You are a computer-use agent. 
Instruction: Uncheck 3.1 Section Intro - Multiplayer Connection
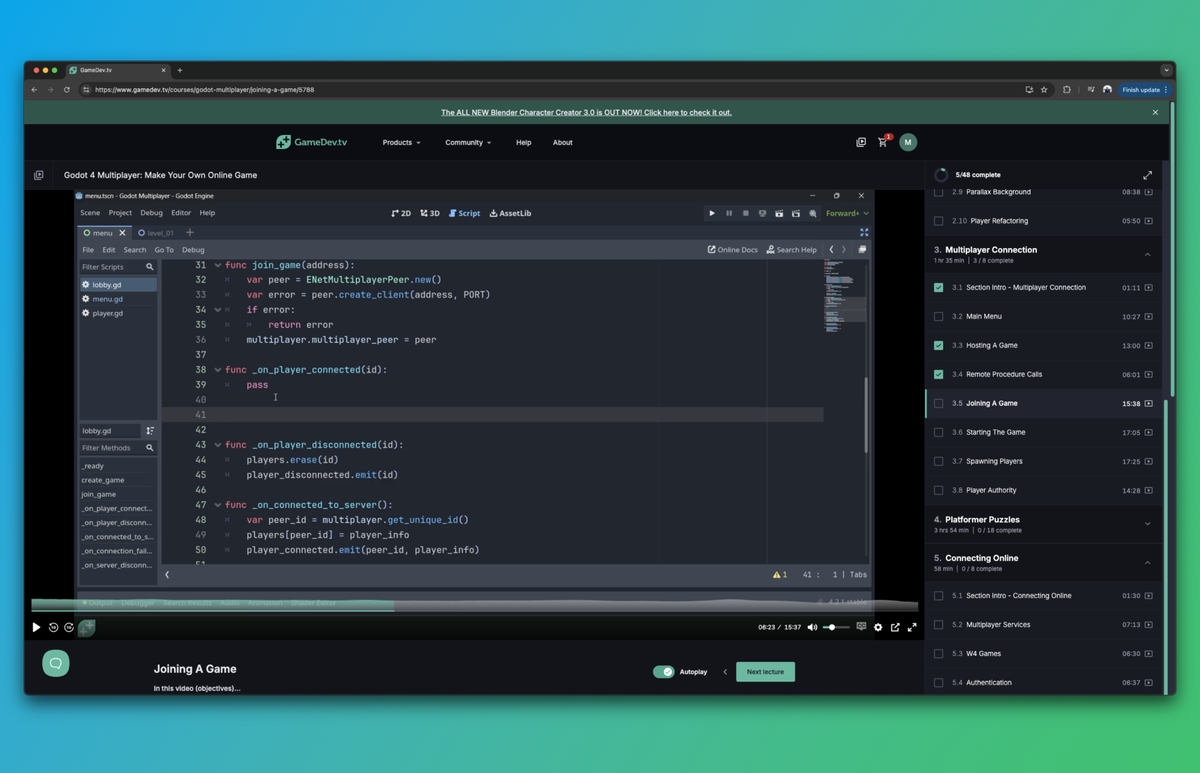[938, 288]
